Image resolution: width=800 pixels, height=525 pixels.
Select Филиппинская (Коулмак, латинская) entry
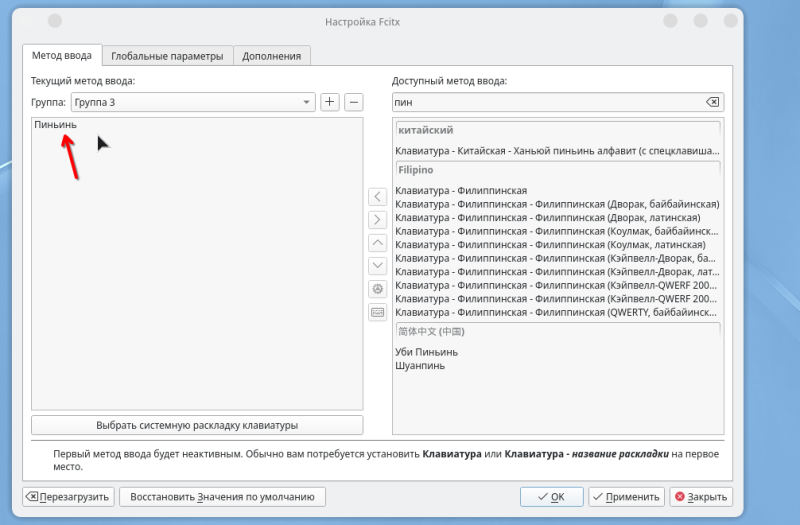pos(558,244)
